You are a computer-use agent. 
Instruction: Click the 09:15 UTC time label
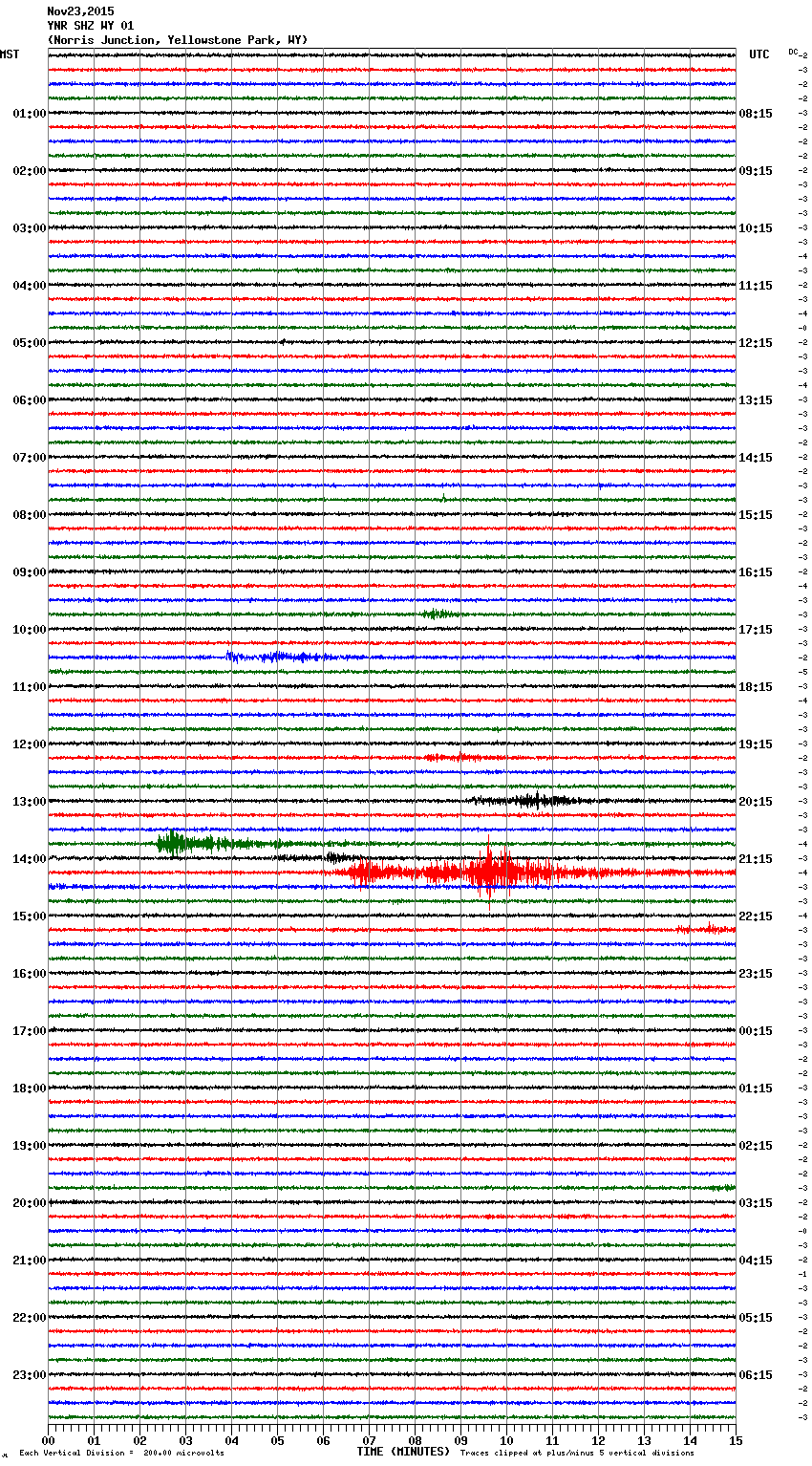756,171
